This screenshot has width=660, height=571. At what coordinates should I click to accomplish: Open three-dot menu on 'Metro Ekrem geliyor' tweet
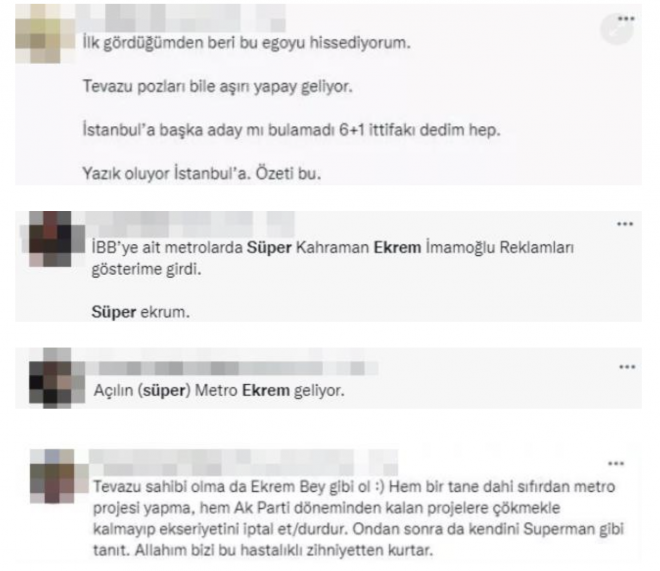(x=627, y=367)
